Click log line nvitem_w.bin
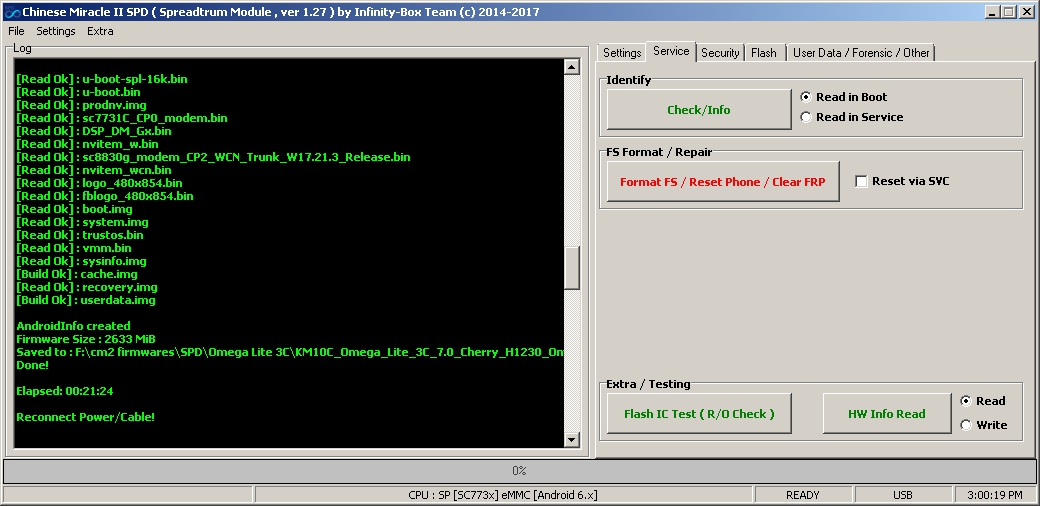The image size is (1040, 506). click(87, 144)
